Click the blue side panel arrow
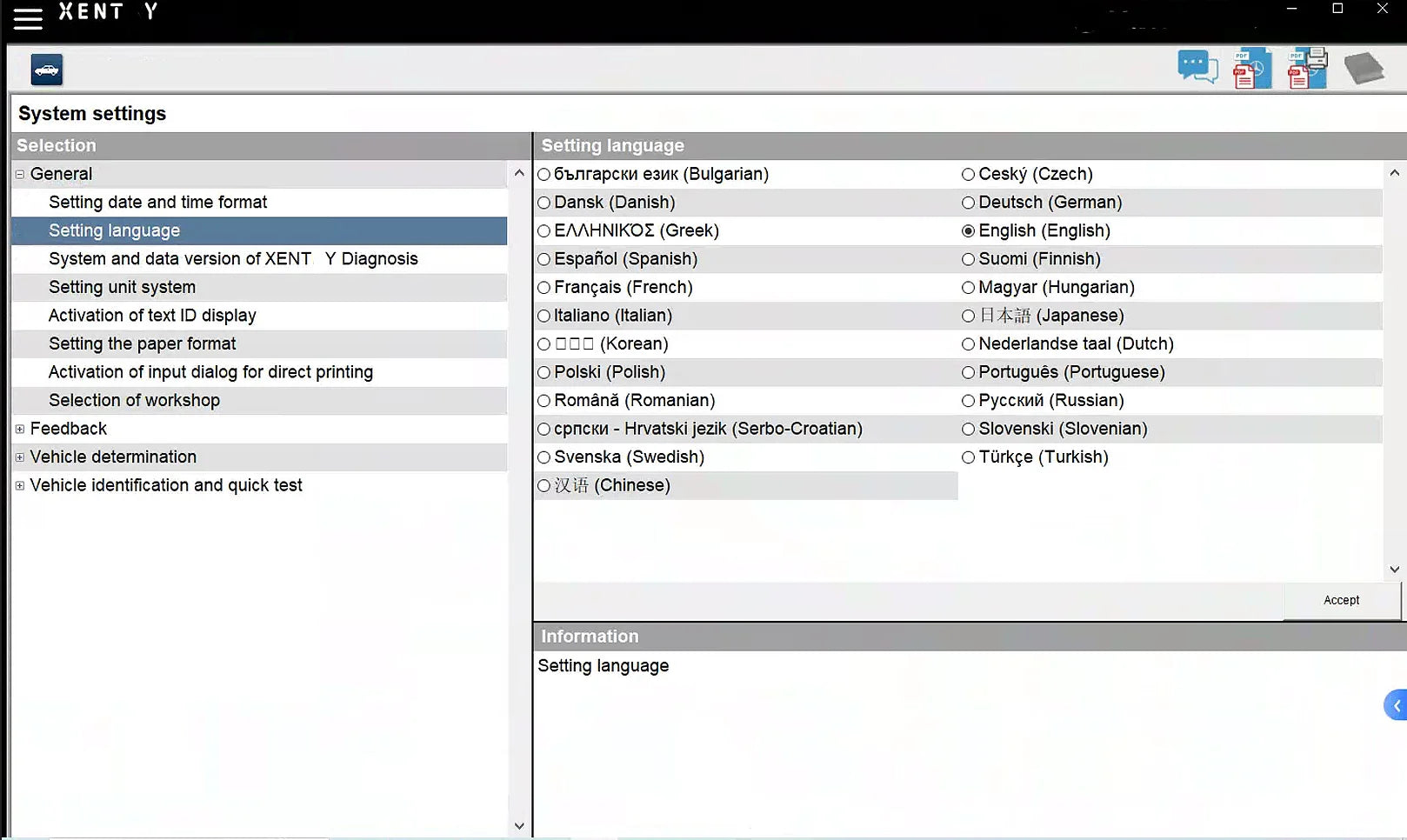 pos(1396,705)
